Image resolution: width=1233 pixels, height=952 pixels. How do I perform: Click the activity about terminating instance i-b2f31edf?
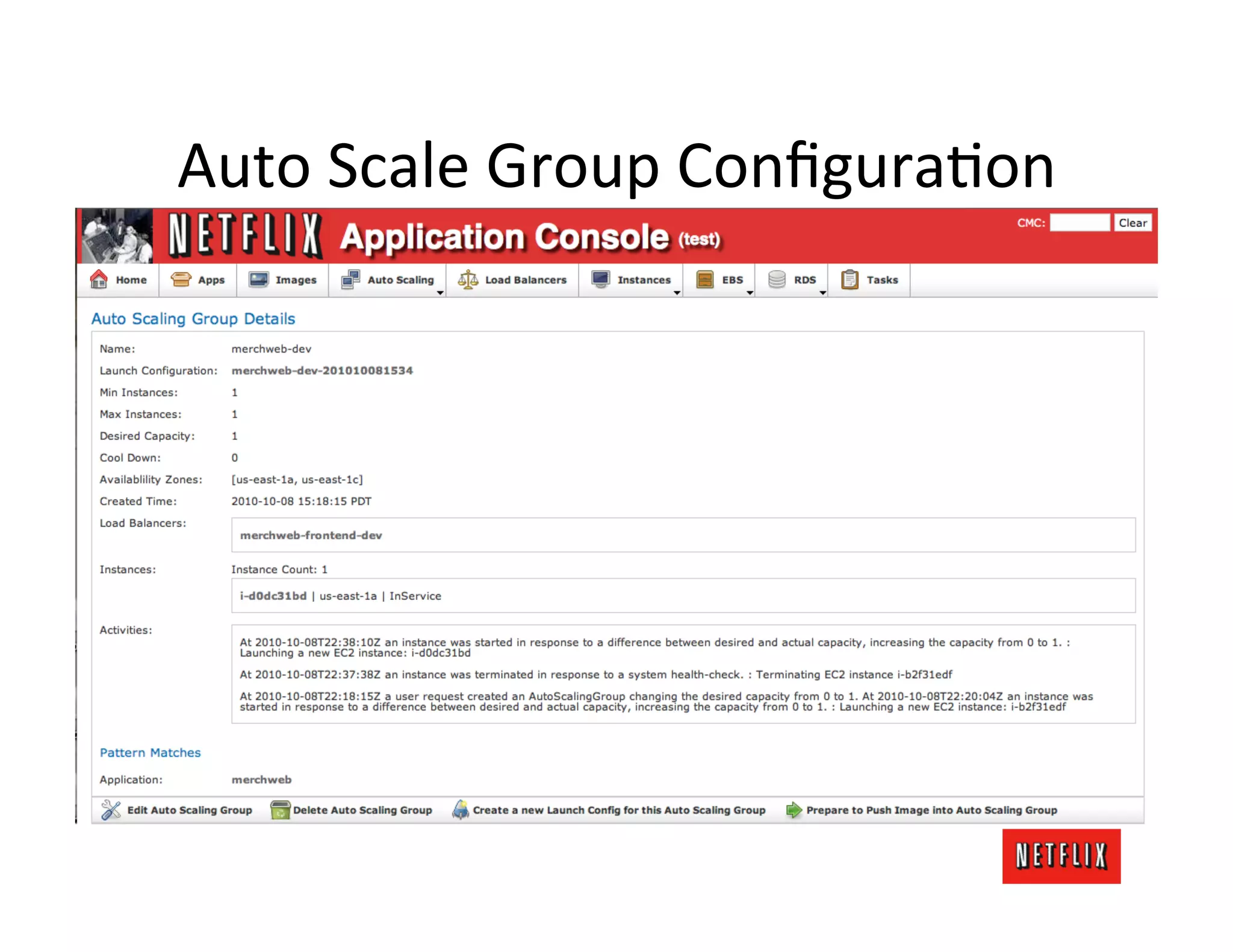pyautogui.click(x=595, y=675)
